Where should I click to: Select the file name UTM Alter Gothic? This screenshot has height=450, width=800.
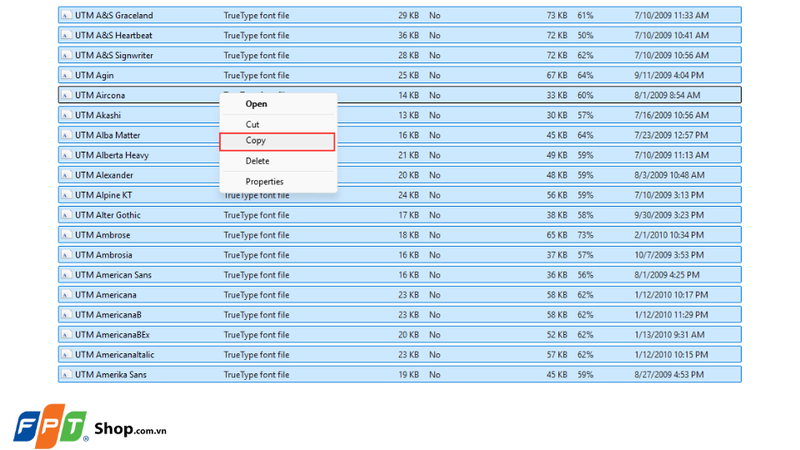click(x=108, y=215)
